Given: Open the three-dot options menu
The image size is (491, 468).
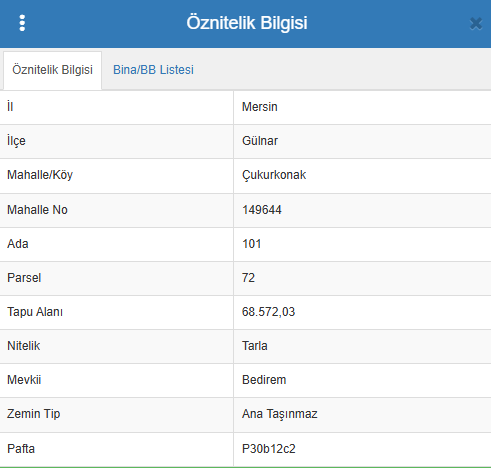Looking at the screenshot, I should (x=22, y=23).
